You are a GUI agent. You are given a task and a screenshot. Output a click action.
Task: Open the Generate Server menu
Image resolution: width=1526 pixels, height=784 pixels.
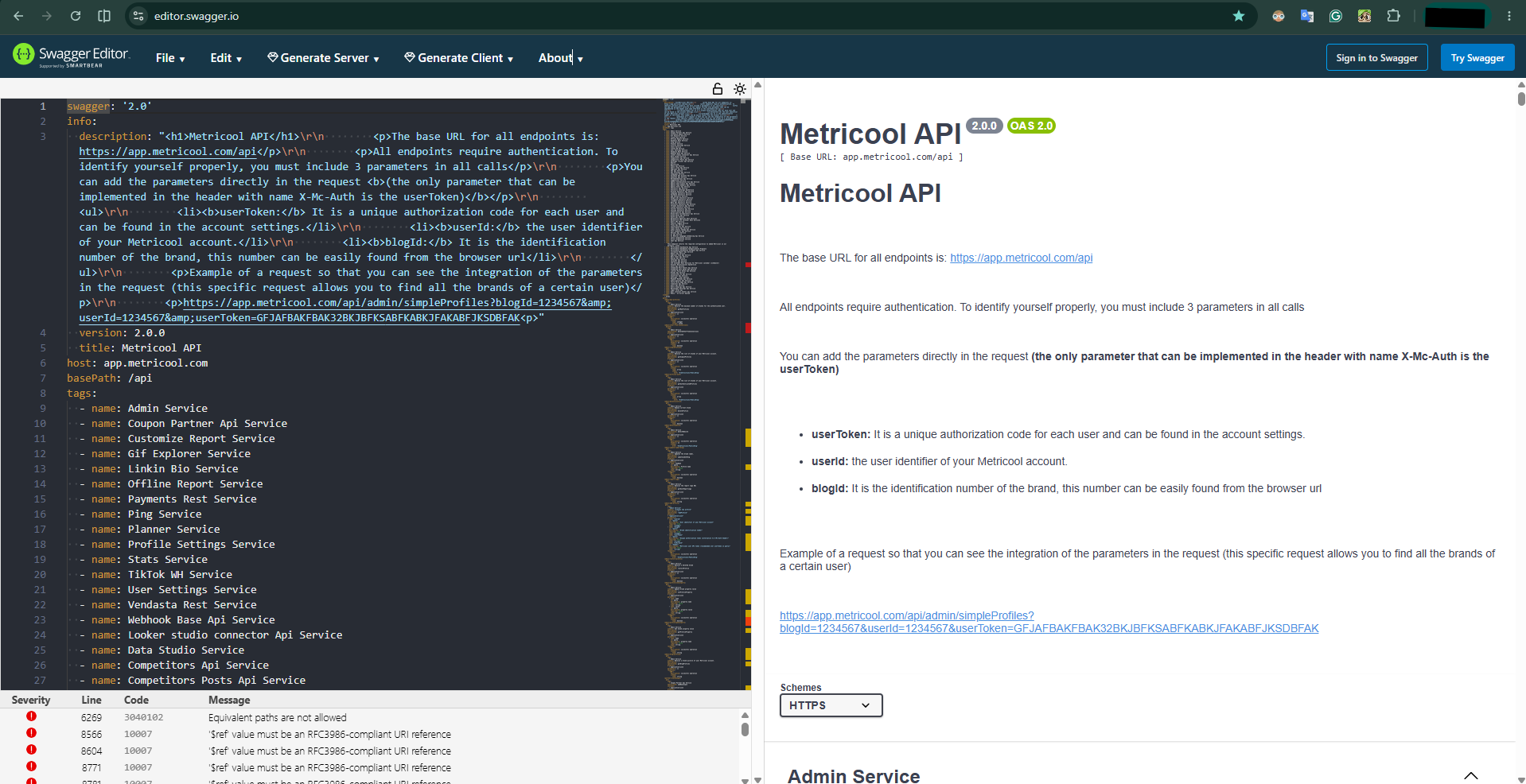(323, 58)
